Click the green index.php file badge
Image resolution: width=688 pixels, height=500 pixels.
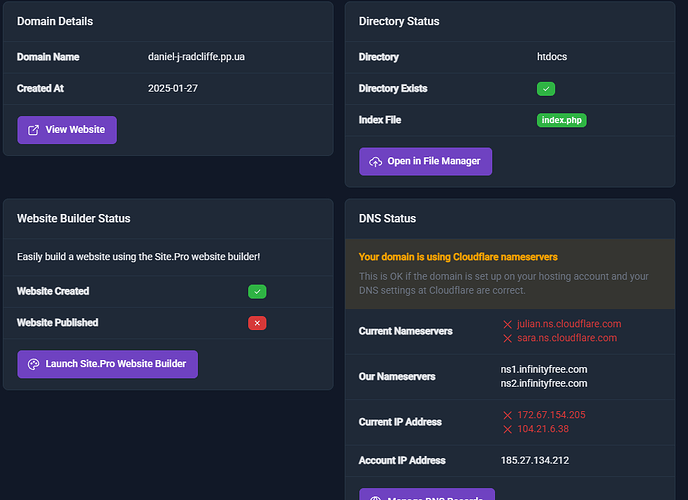point(561,120)
